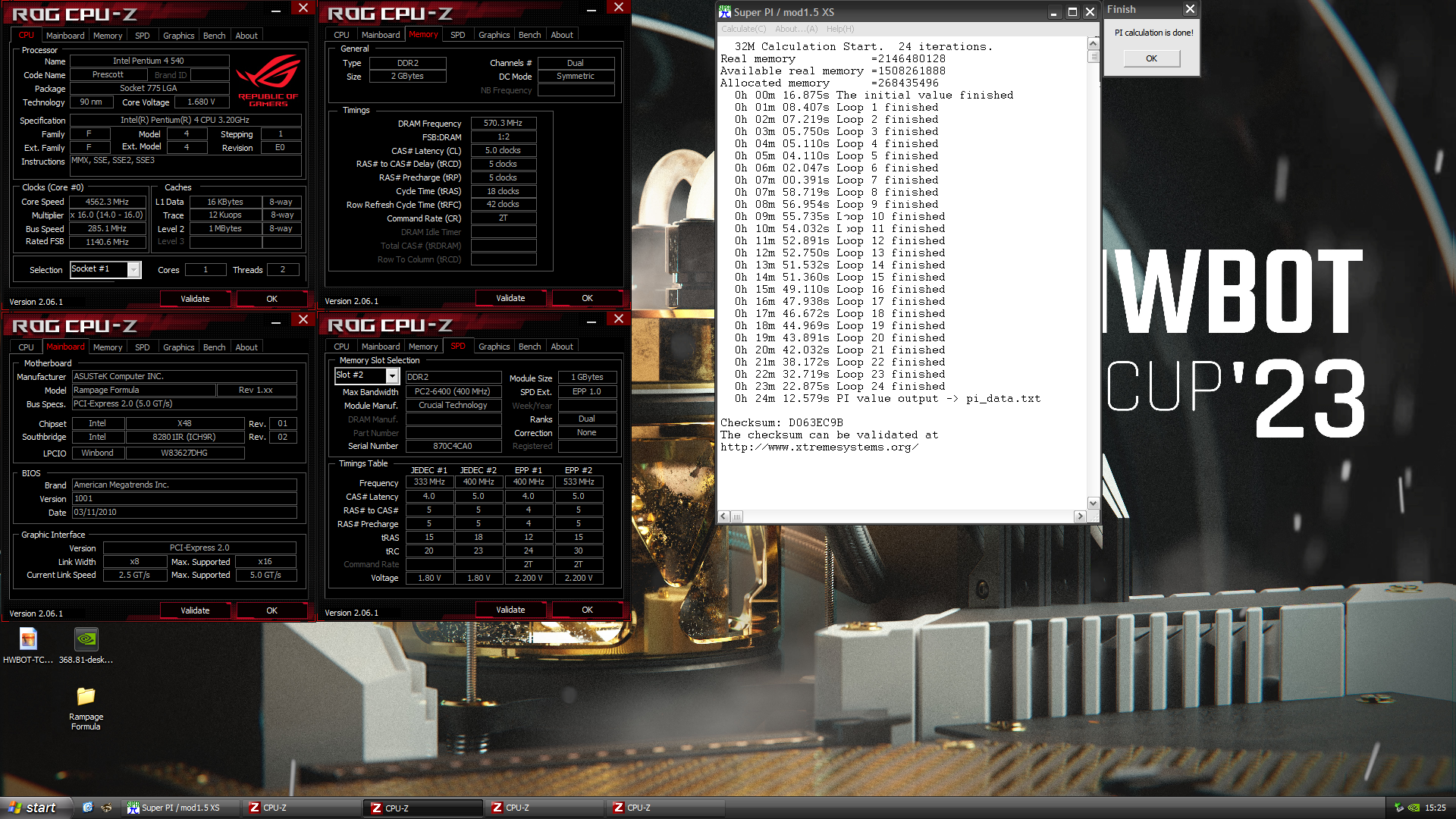The height and width of the screenshot is (819, 1456).
Task: Switch to Bench tab in the Processor CPU-Z window
Action: (214, 36)
